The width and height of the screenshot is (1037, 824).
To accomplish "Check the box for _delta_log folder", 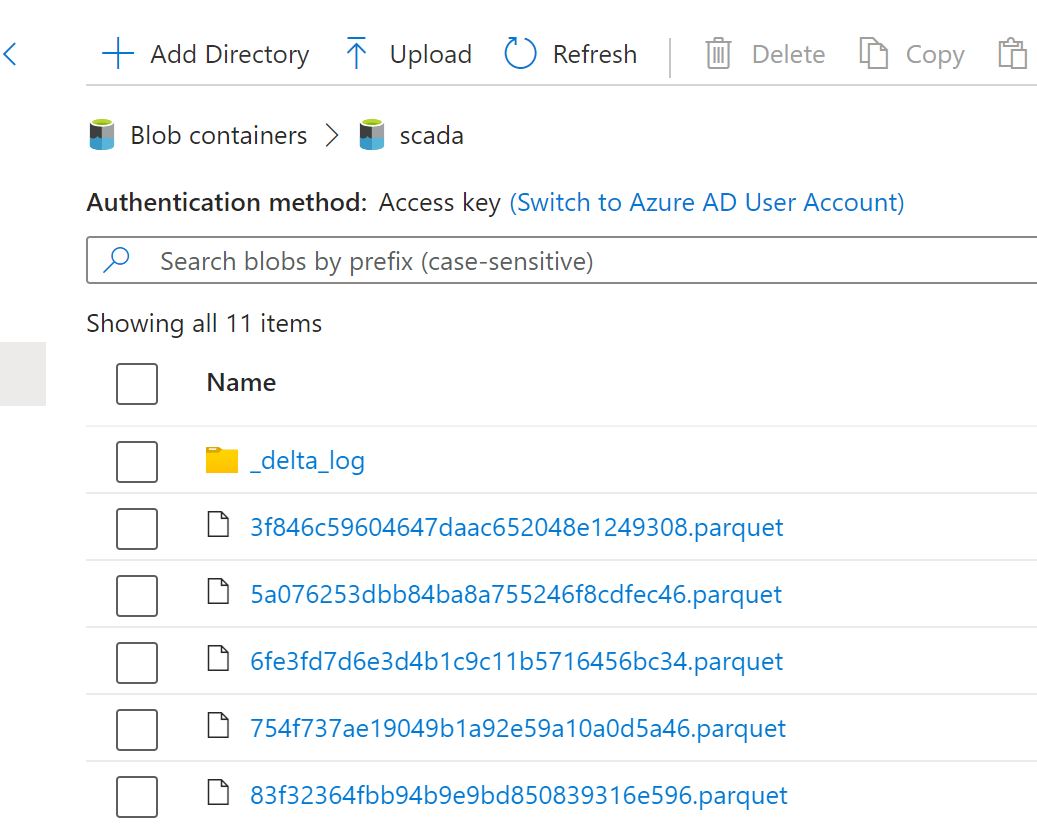I will pos(137,461).
